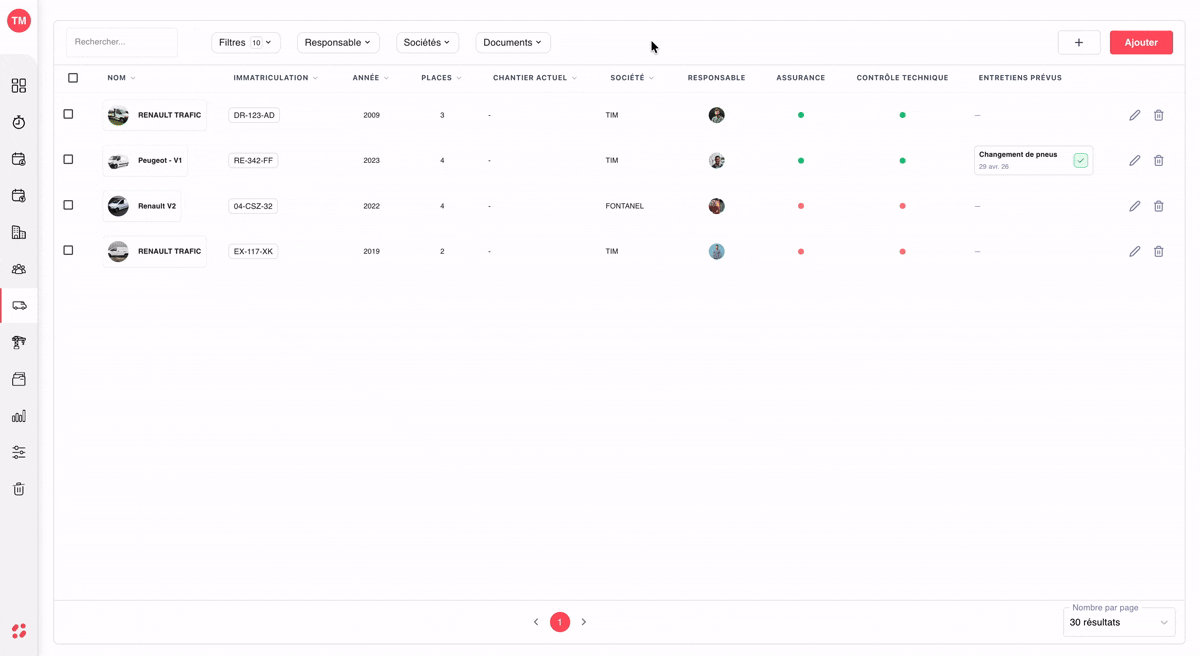Click the DR-123-AD registration plate
This screenshot has width=1200, height=656.
coord(254,115)
